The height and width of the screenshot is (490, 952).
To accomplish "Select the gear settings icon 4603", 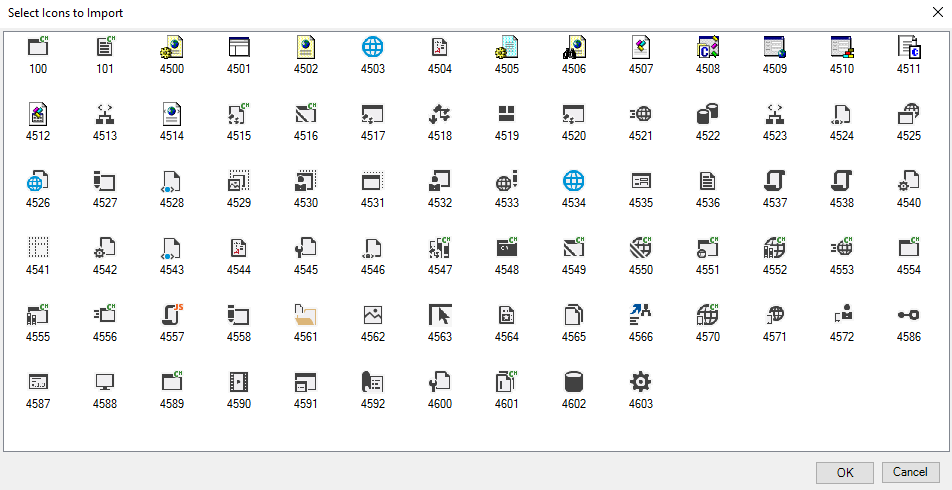I will point(641,381).
